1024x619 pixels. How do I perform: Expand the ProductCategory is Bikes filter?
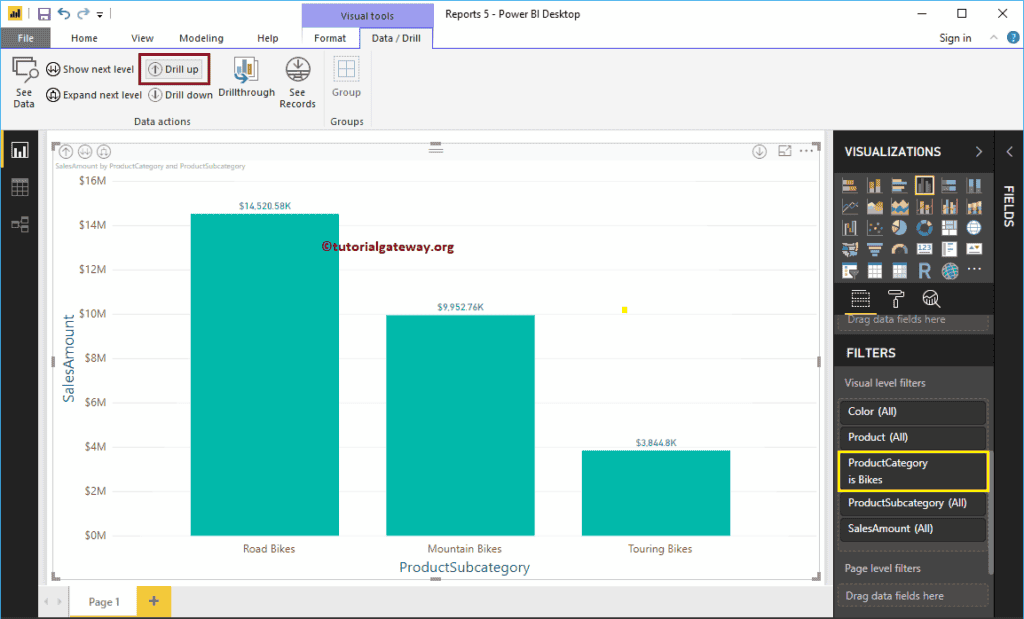(x=912, y=471)
